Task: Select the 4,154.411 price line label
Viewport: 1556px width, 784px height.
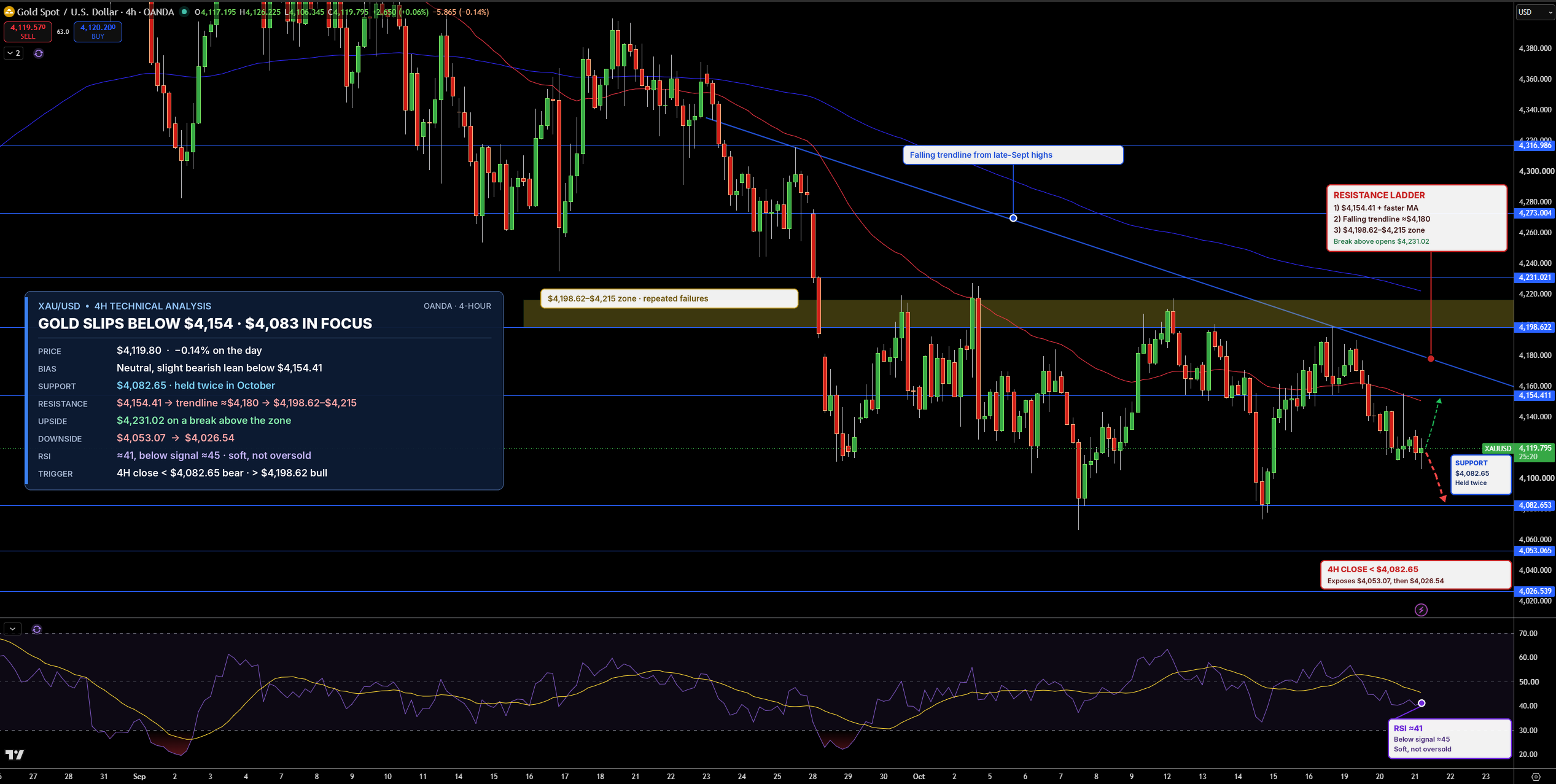Action: coord(1535,395)
